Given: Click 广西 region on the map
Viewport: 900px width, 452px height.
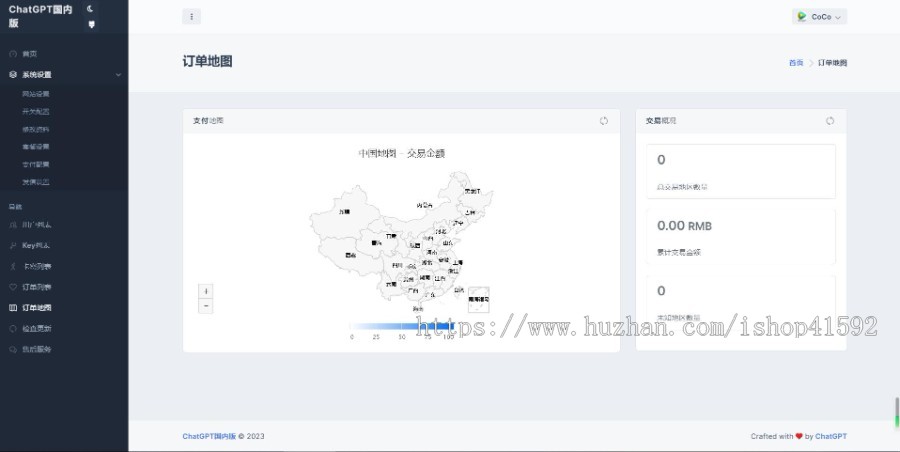Looking at the screenshot, I should [x=413, y=290].
